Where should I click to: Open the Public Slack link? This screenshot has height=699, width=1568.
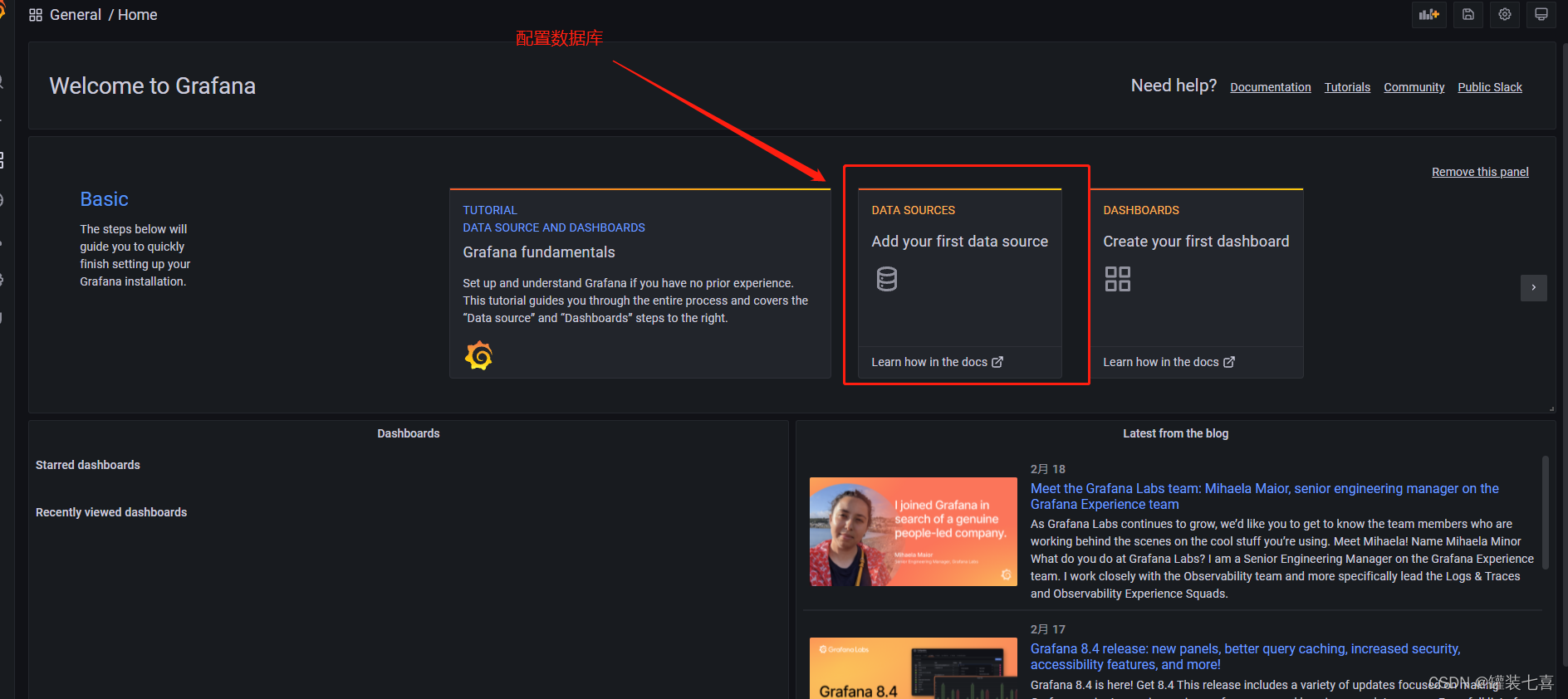click(x=1490, y=87)
